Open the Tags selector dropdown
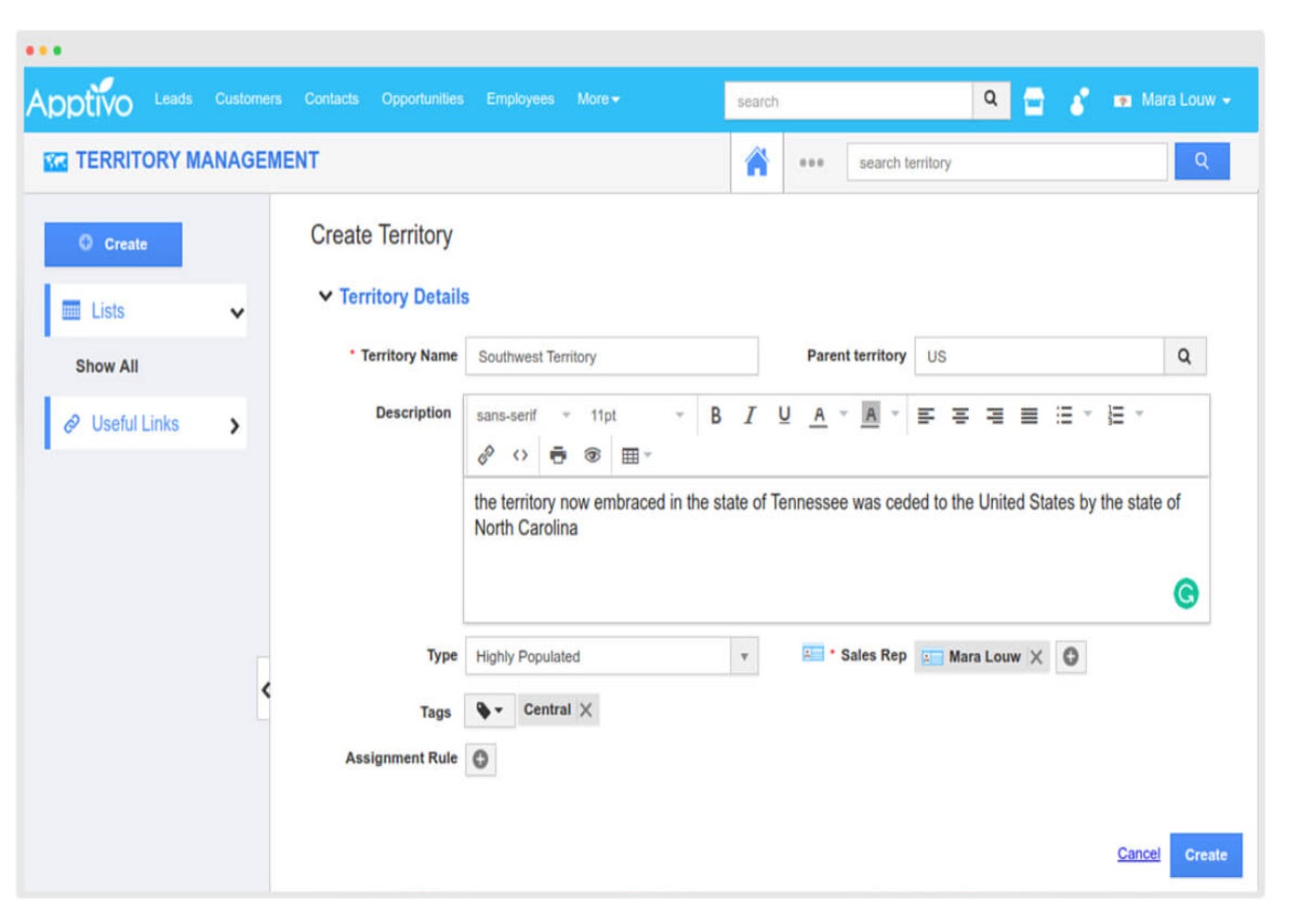Screen dimensions: 1294x924 click(489, 711)
